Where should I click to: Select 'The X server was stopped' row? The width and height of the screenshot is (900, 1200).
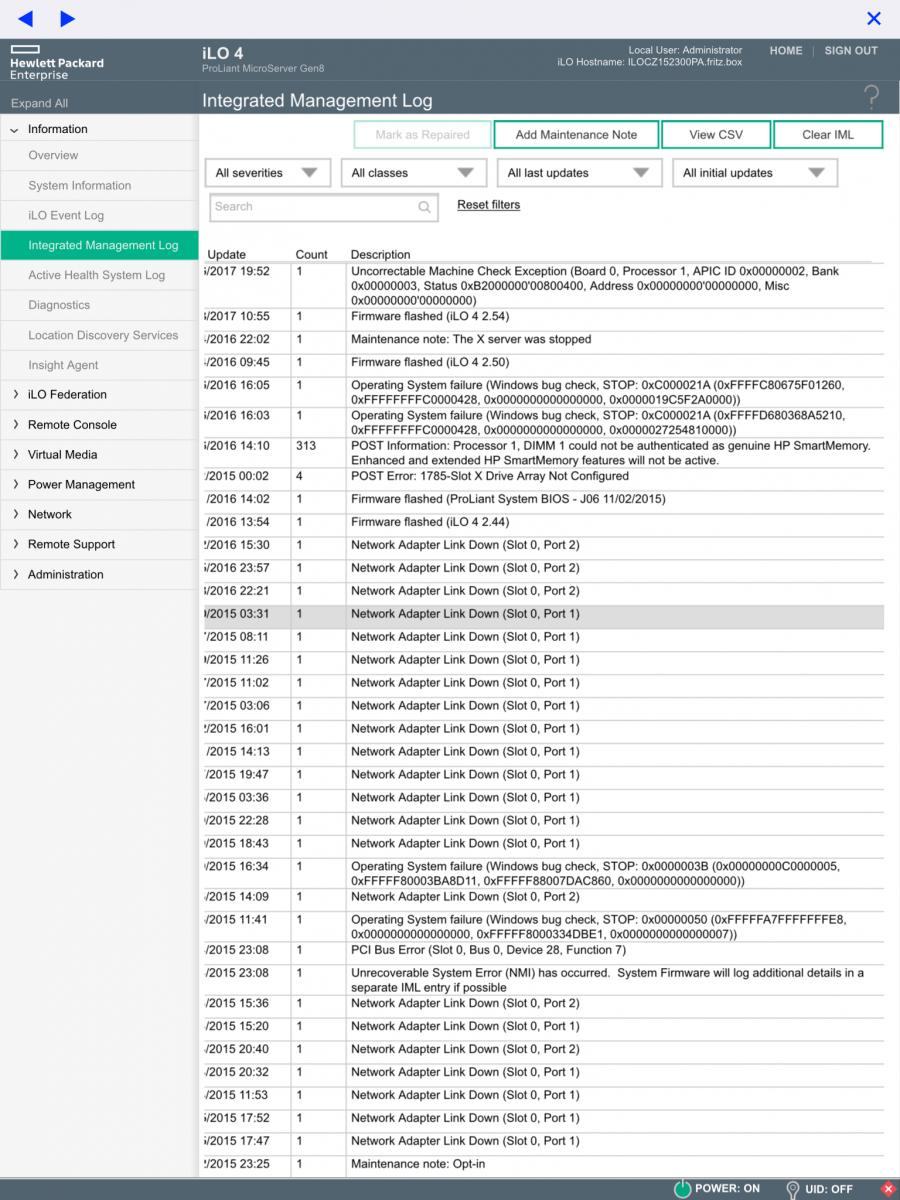click(543, 340)
